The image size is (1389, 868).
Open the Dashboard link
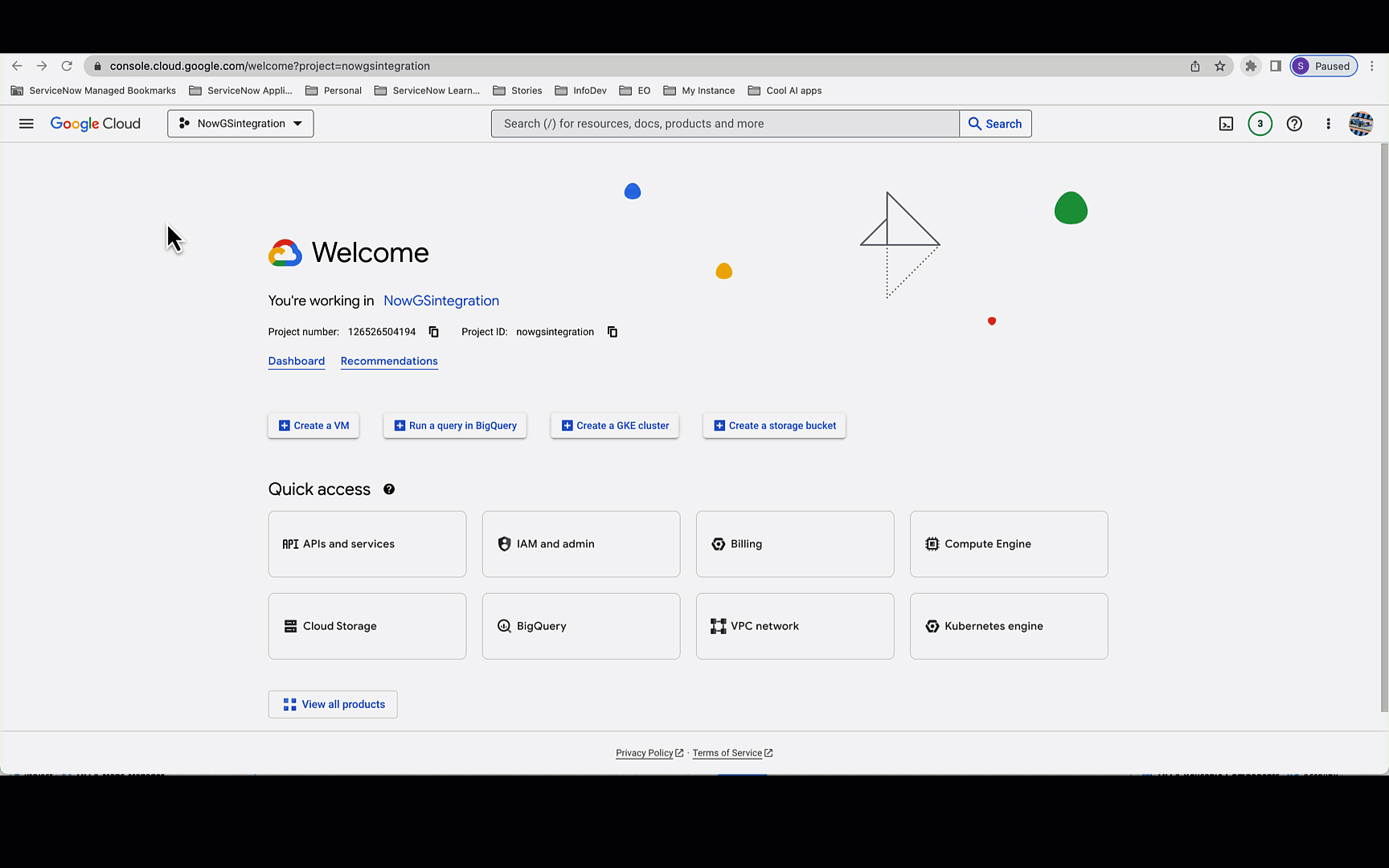tap(297, 362)
